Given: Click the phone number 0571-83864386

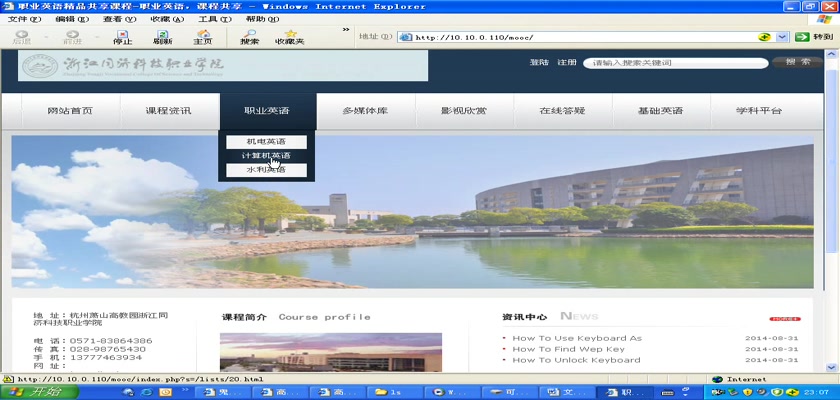Looking at the screenshot, I should [111, 341].
